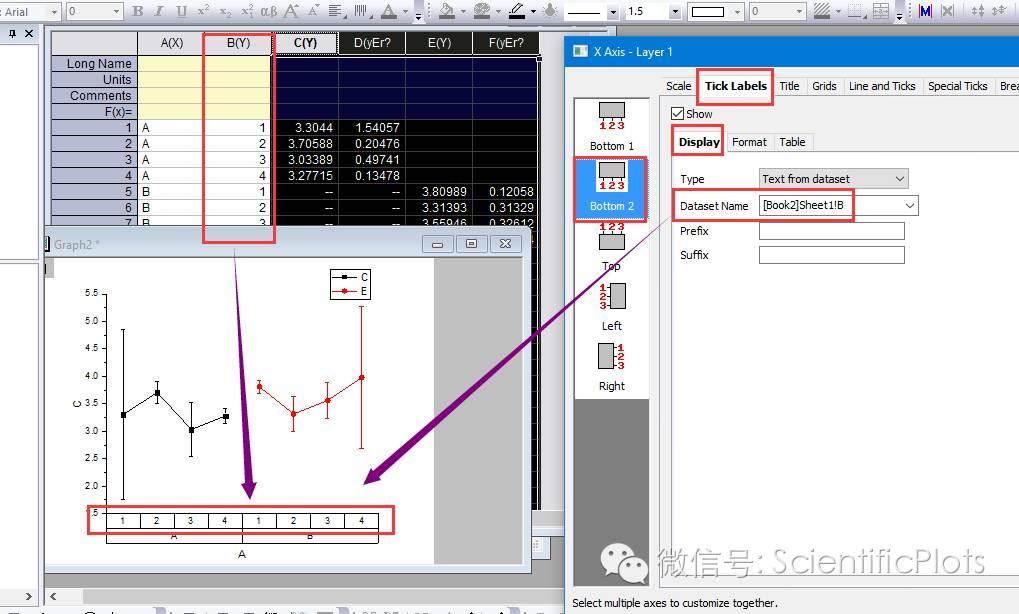The width and height of the screenshot is (1019, 614).
Task: Click inside the Prefix input field
Action: 831,230
